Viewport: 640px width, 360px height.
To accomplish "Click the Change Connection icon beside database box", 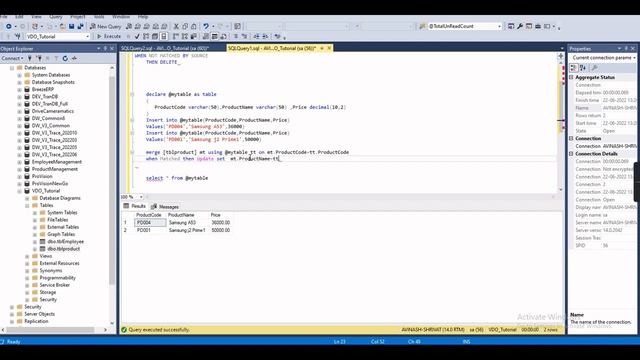I will (x=18, y=36).
